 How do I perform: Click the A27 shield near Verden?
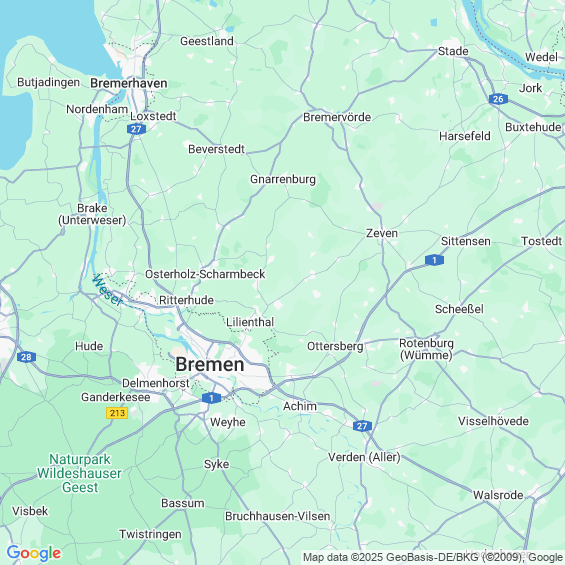tap(362, 426)
